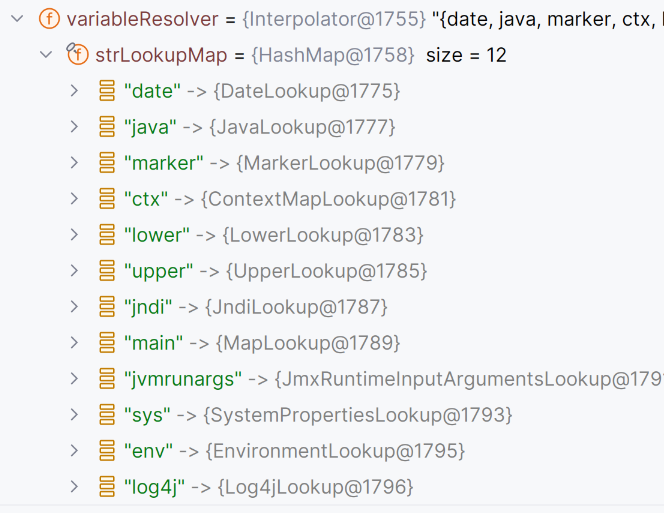The image size is (664, 513).
Task: Select the {JndiLookup@1787} value
Action: 296,307
